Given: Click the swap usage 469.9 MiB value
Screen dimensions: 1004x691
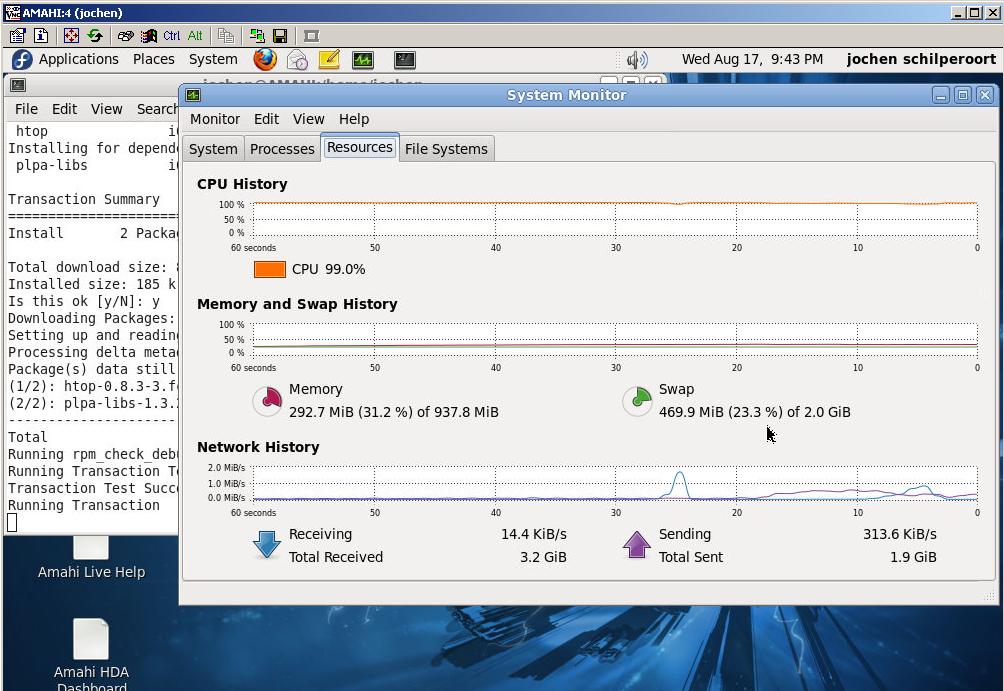Looking at the screenshot, I should [x=755, y=412].
